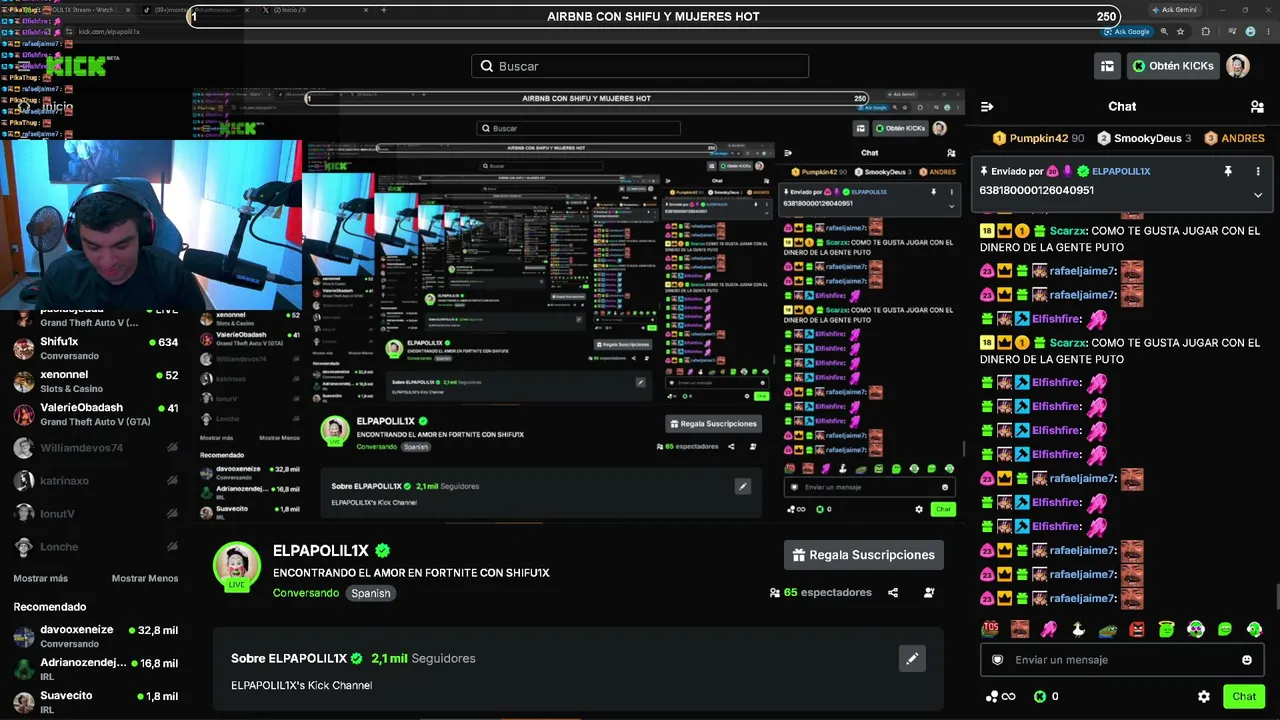
Task: Bookmark this page with star icon
Action: (1180, 31)
